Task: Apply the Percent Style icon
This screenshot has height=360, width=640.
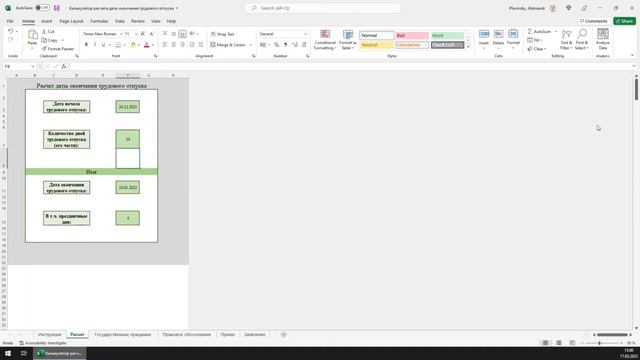Action: click(277, 44)
